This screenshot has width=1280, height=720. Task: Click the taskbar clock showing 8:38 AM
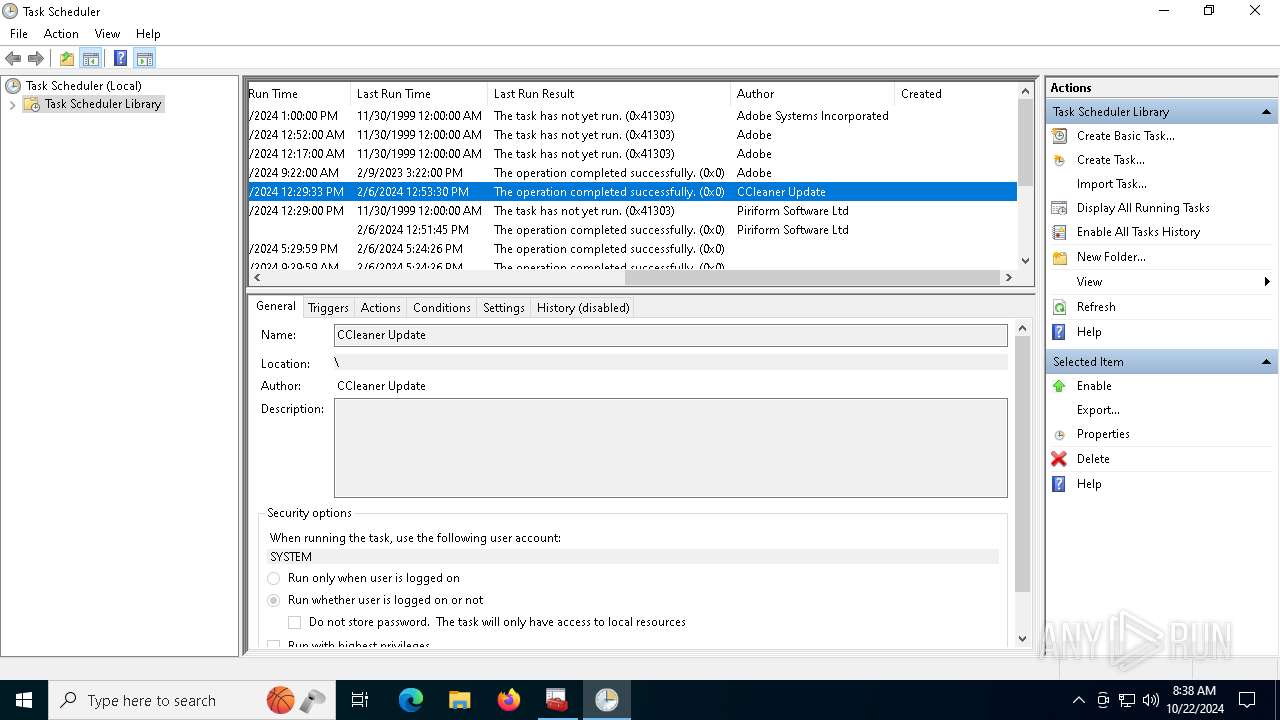pyautogui.click(x=1194, y=700)
